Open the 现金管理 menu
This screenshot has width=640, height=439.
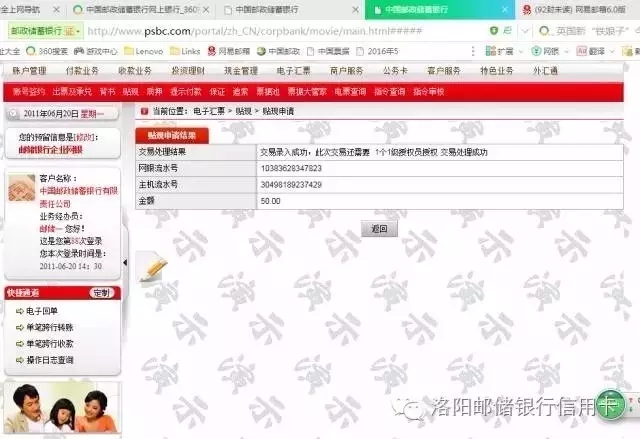coord(241,71)
